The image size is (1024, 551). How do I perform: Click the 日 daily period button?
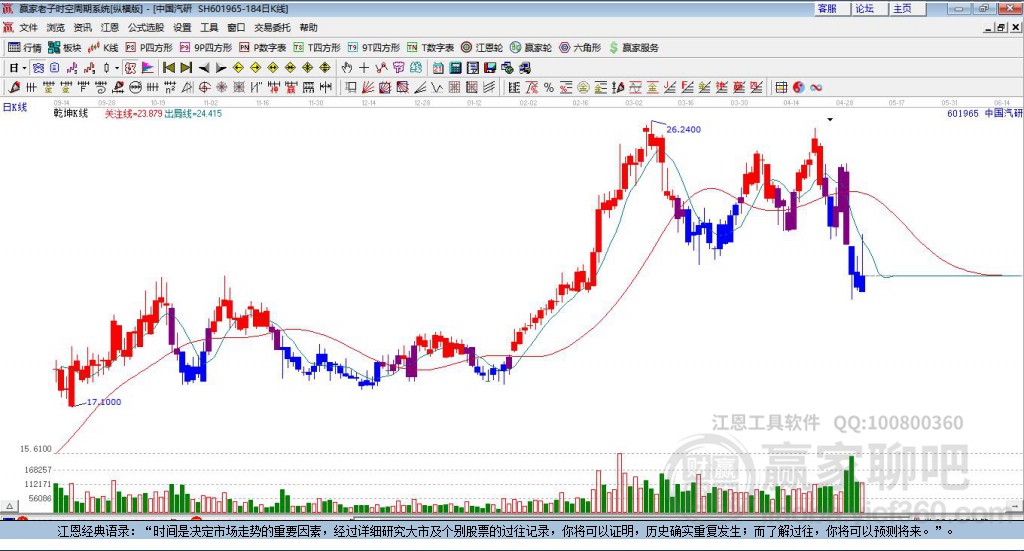tap(14, 68)
